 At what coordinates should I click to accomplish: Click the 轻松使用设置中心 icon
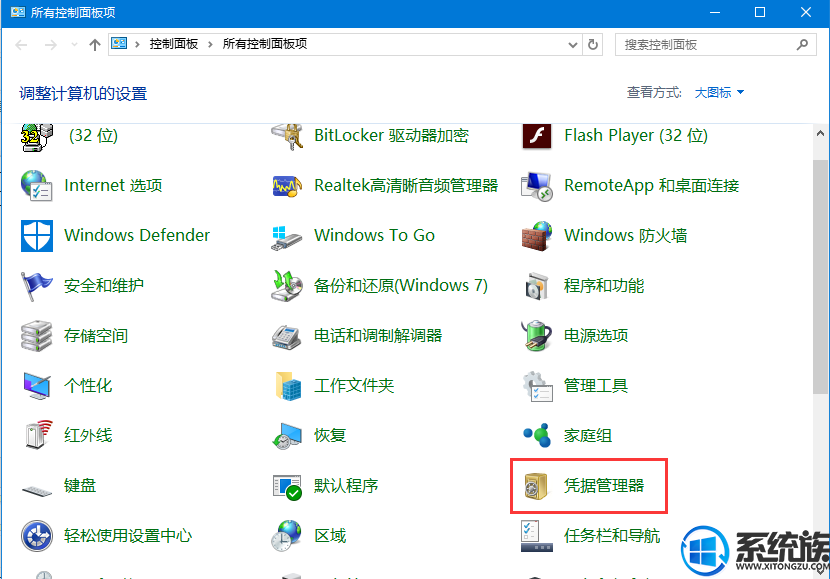(x=37, y=536)
